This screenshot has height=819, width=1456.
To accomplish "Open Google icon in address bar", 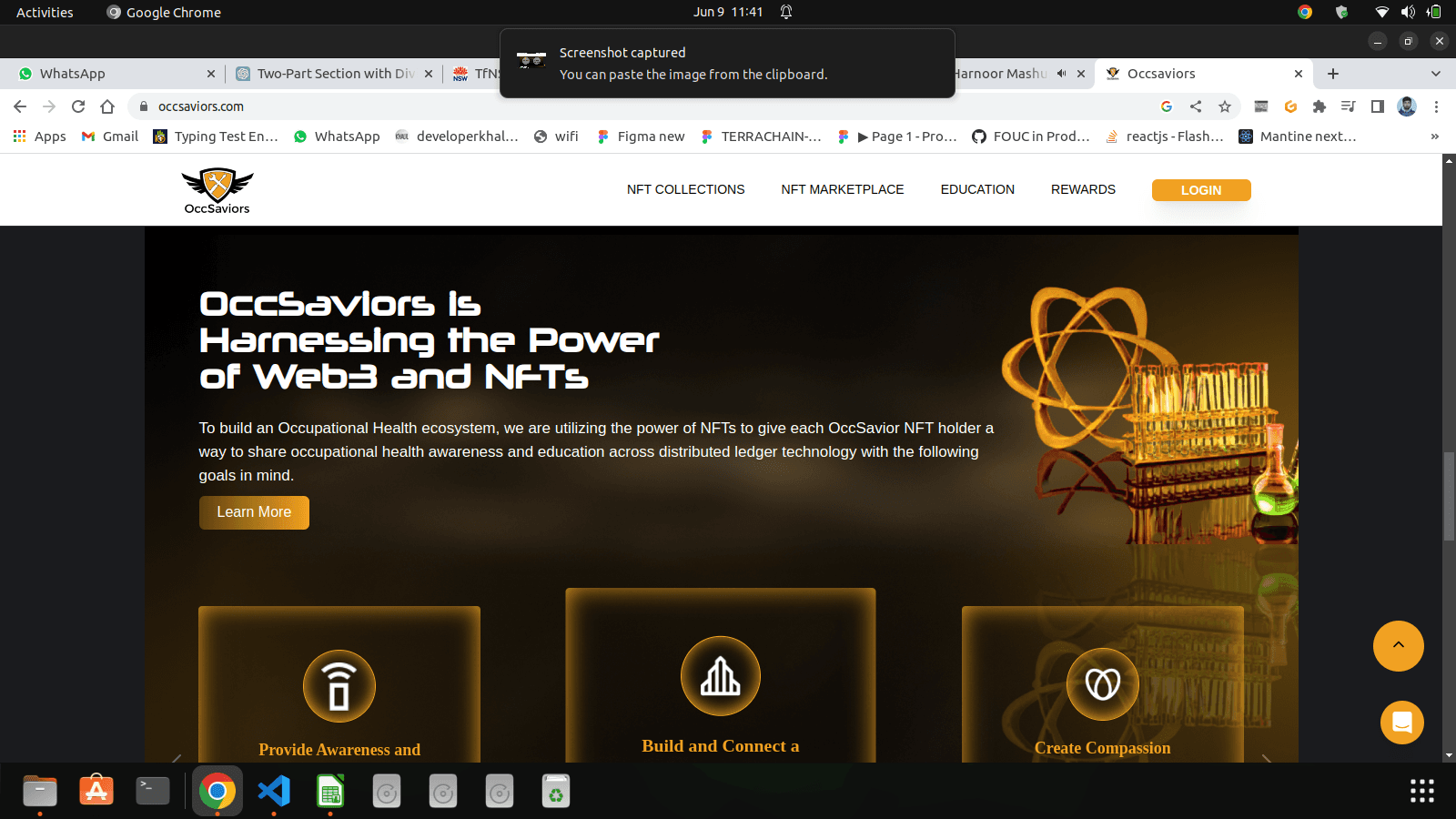I will [x=1167, y=106].
